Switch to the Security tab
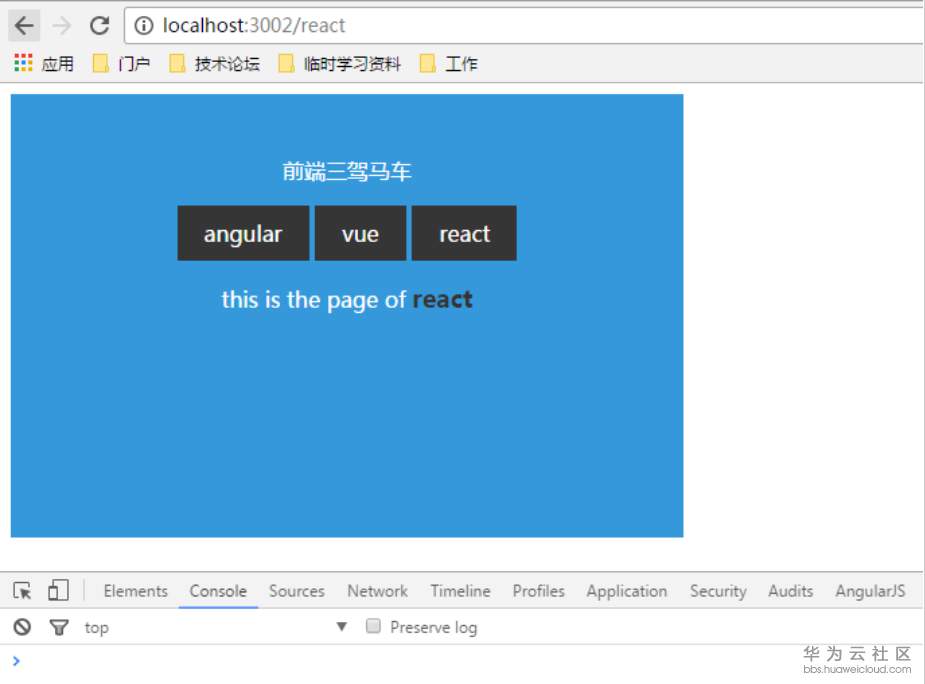 pyautogui.click(x=718, y=591)
